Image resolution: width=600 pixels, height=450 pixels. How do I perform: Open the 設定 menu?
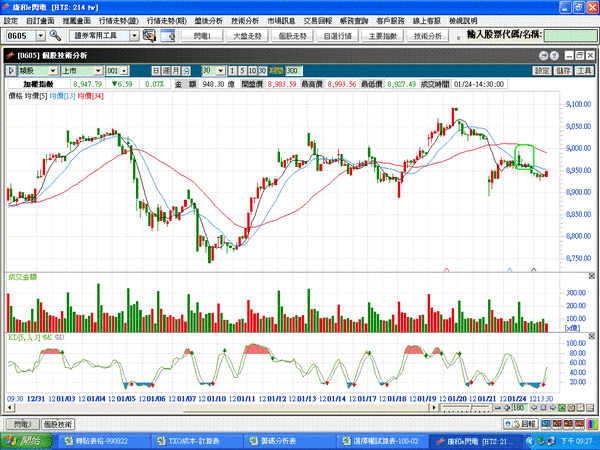click(x=11, y=21)
